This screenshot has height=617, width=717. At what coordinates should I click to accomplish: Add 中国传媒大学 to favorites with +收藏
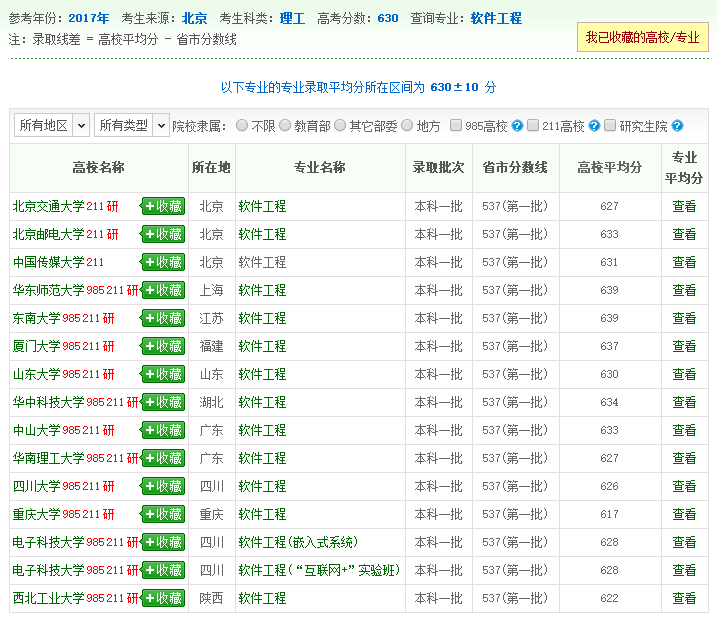163,262
